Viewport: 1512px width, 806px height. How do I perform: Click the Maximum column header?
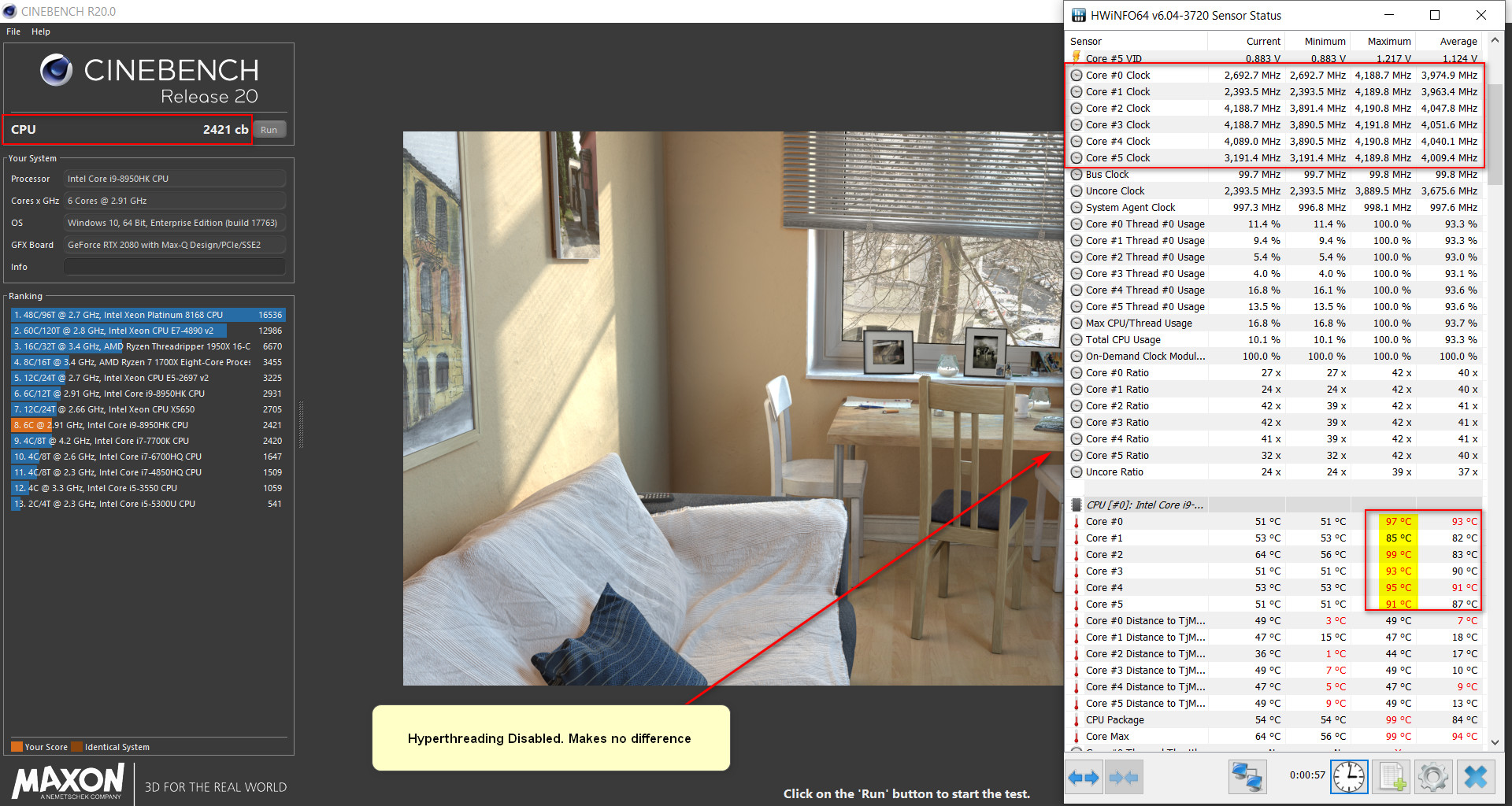click(x=1384, y=41)
